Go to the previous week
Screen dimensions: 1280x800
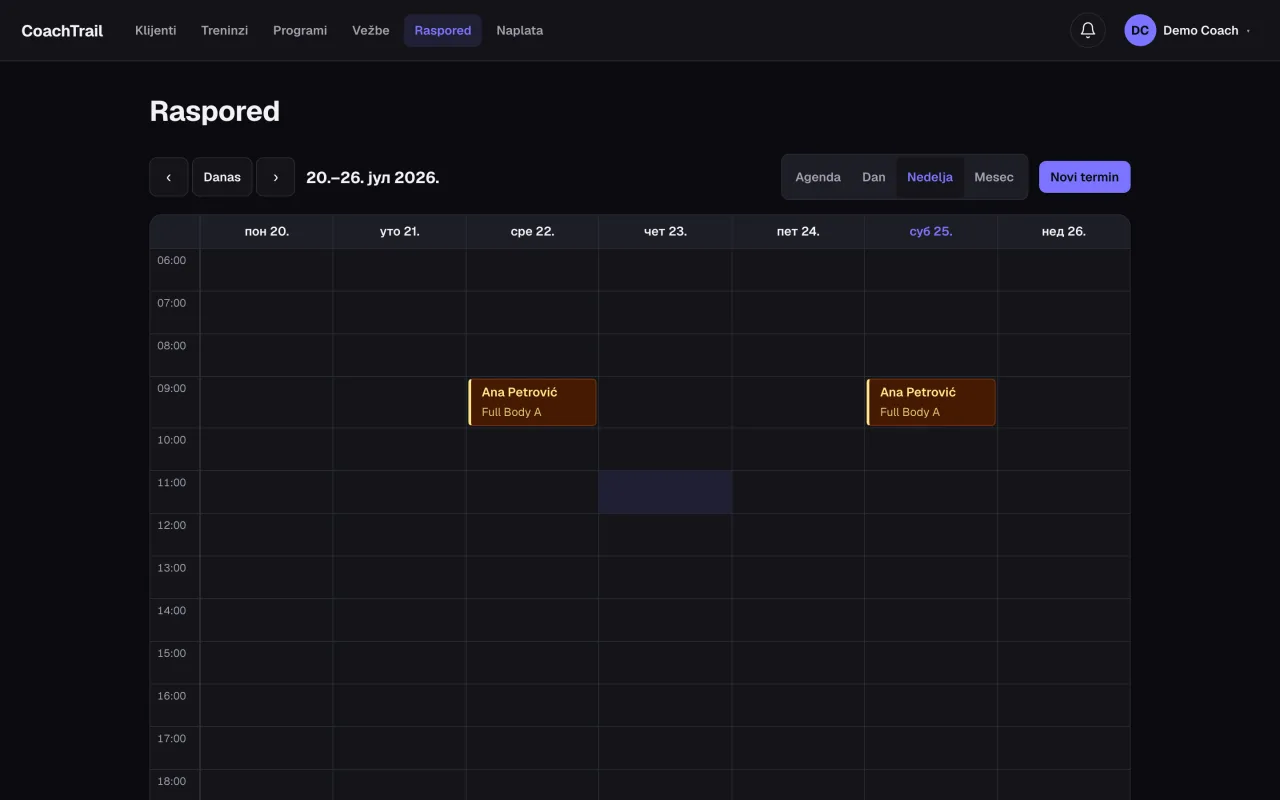(x=169, y=177)
